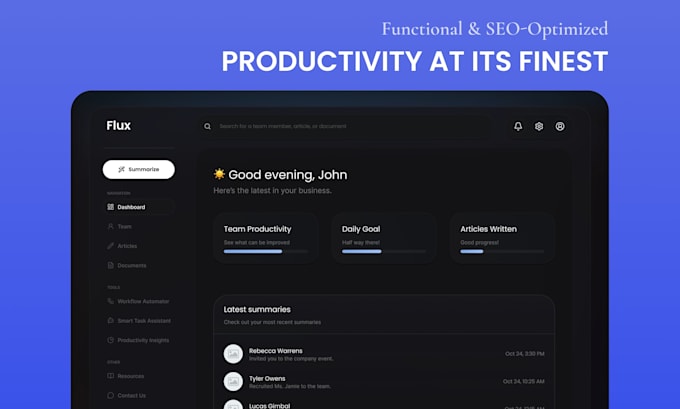Open Productivity Insights in sidebar

point(143,340)
